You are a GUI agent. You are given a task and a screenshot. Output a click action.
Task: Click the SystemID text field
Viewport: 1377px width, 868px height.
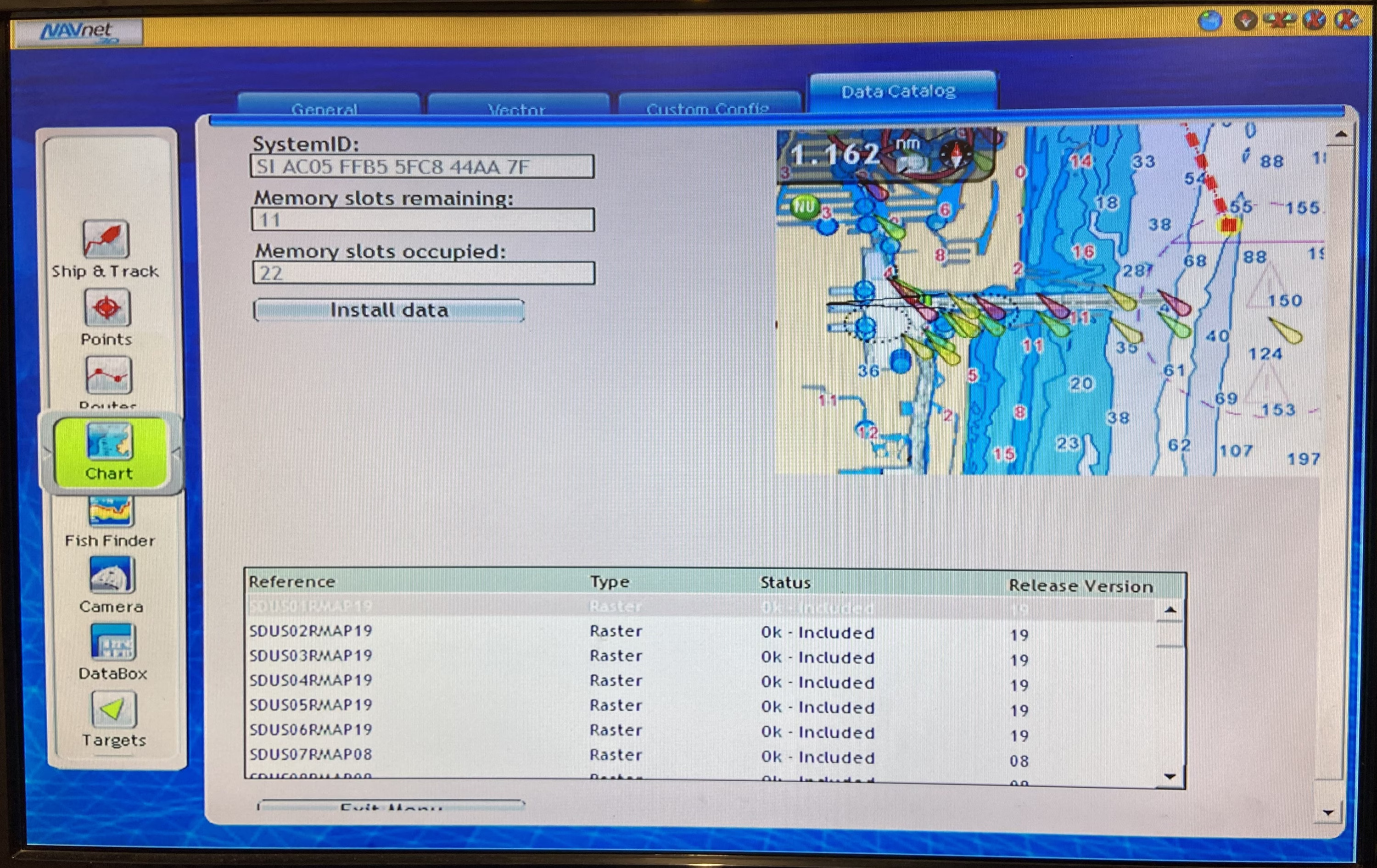[422, 167]
